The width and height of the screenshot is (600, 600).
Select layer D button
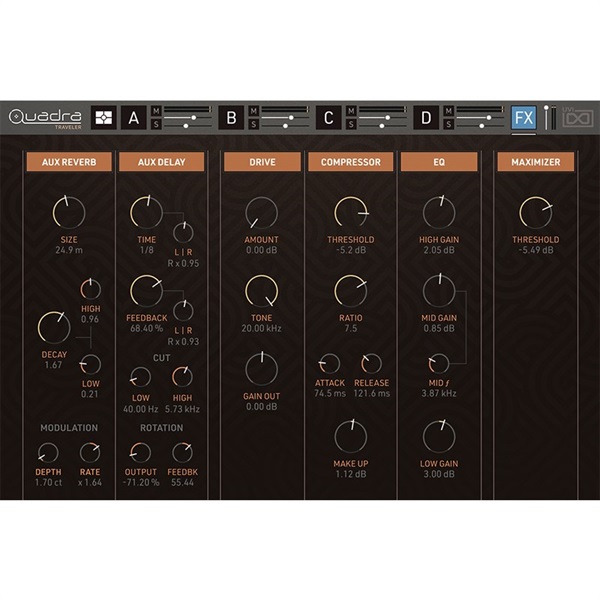(425, 118)
